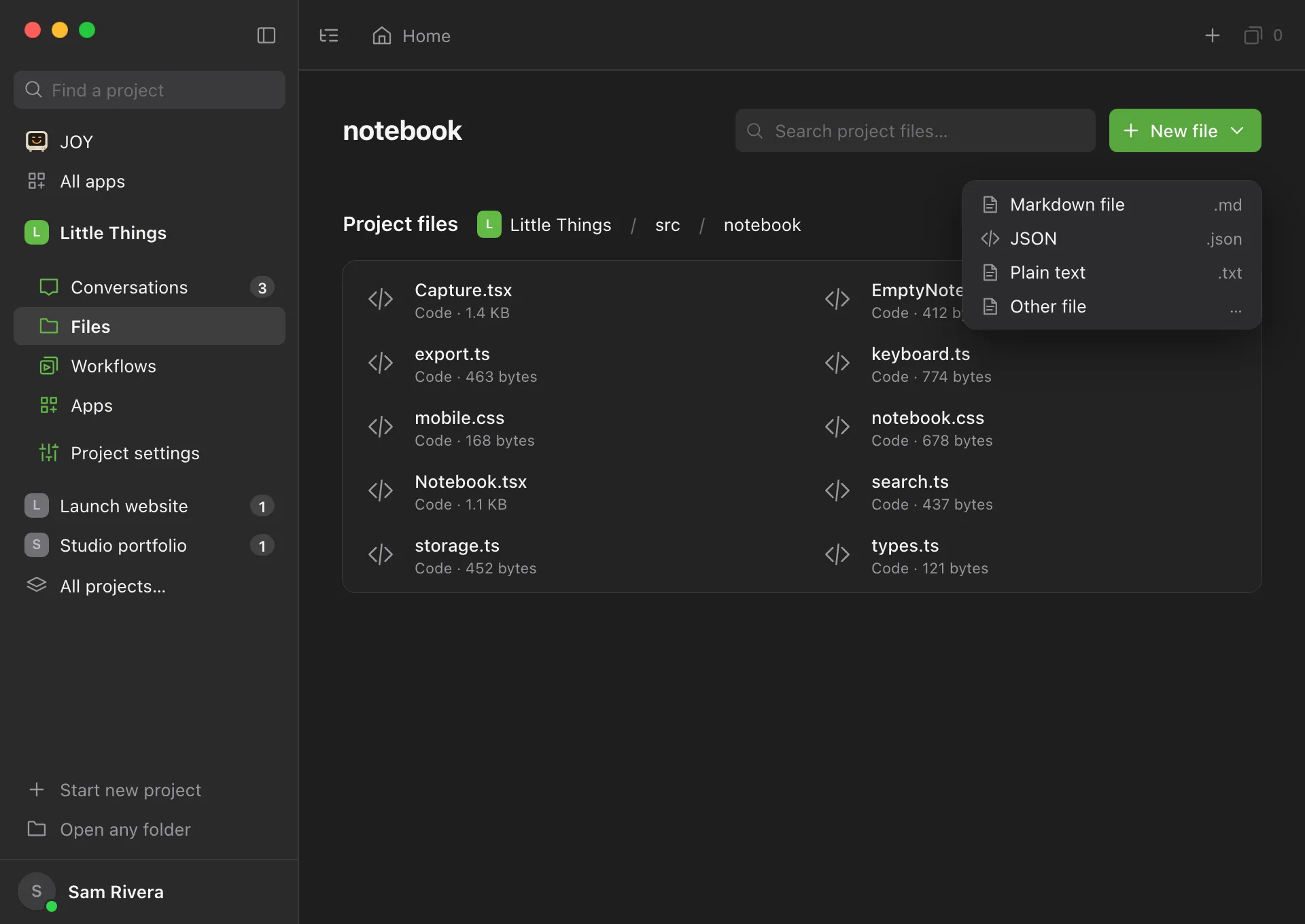Click the Conversations chat bubble icon

pyautogui.click(x=49, y=287)
